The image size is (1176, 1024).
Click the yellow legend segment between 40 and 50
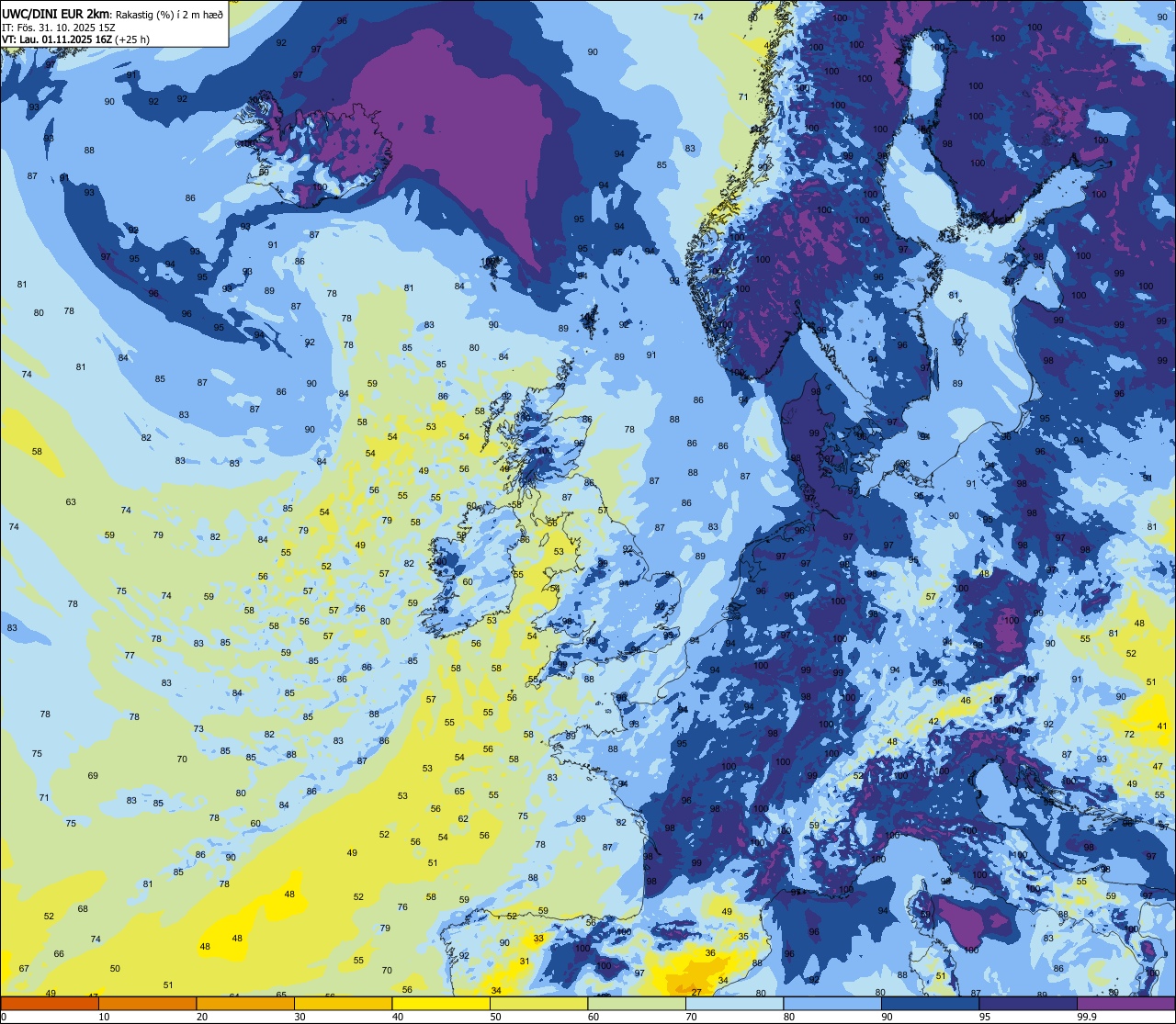(x=441, y=1004)
